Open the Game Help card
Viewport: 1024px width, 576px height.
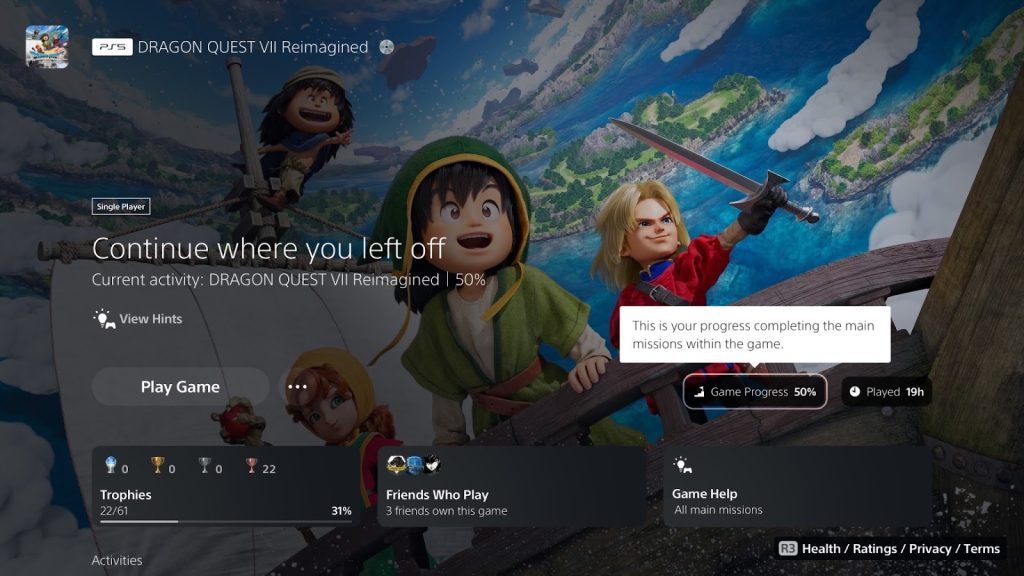[x=797, y=487]
